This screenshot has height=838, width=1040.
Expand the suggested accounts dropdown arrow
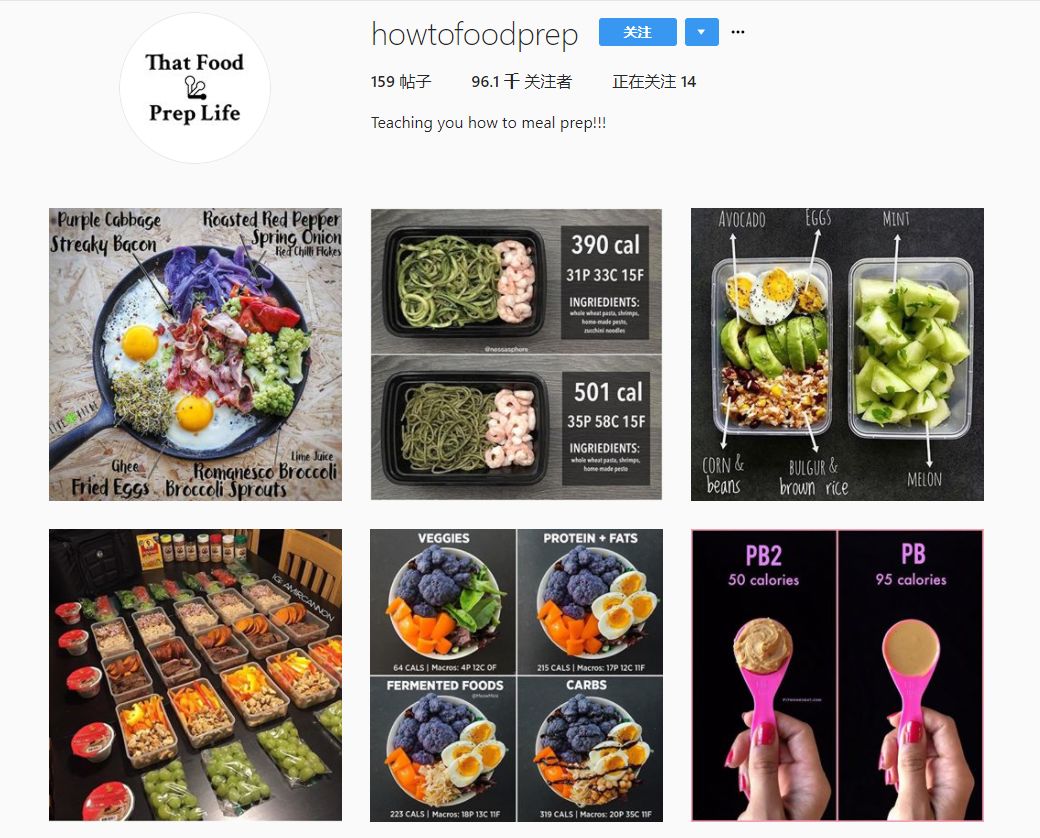[702, 32]
